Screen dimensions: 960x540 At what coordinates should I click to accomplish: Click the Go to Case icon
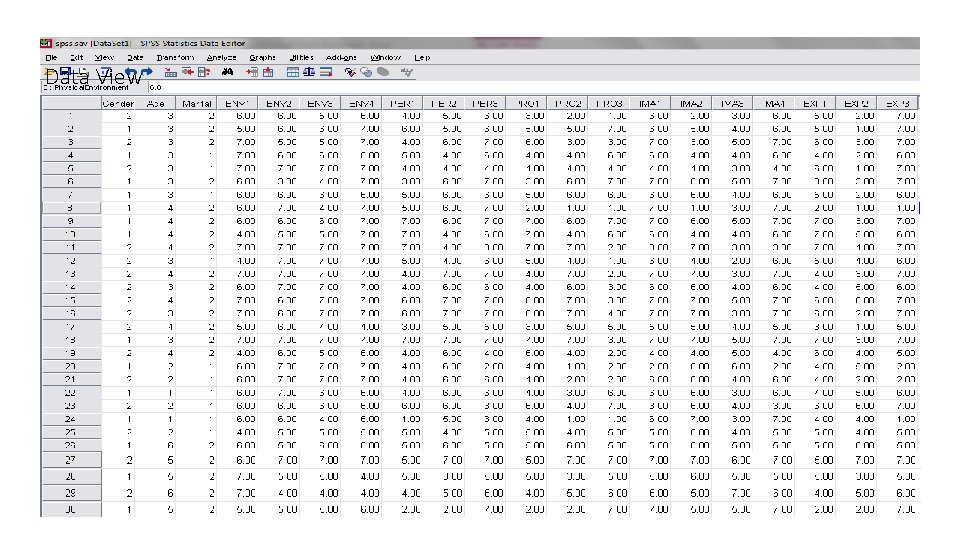coord(170,72)
